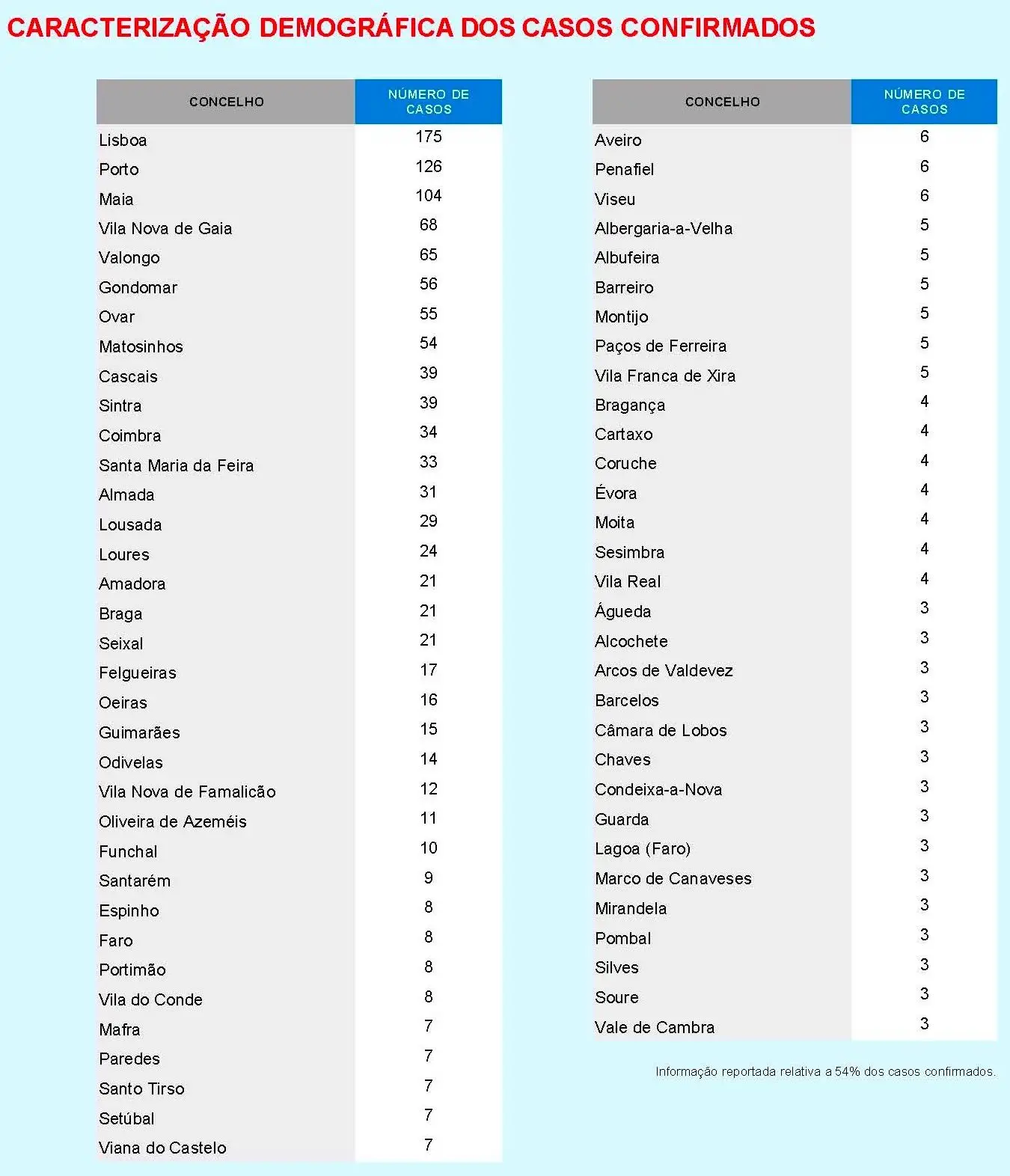Click the Lisboa row in the table
Screen dimensions: 1010x1176
click(123, 140)
